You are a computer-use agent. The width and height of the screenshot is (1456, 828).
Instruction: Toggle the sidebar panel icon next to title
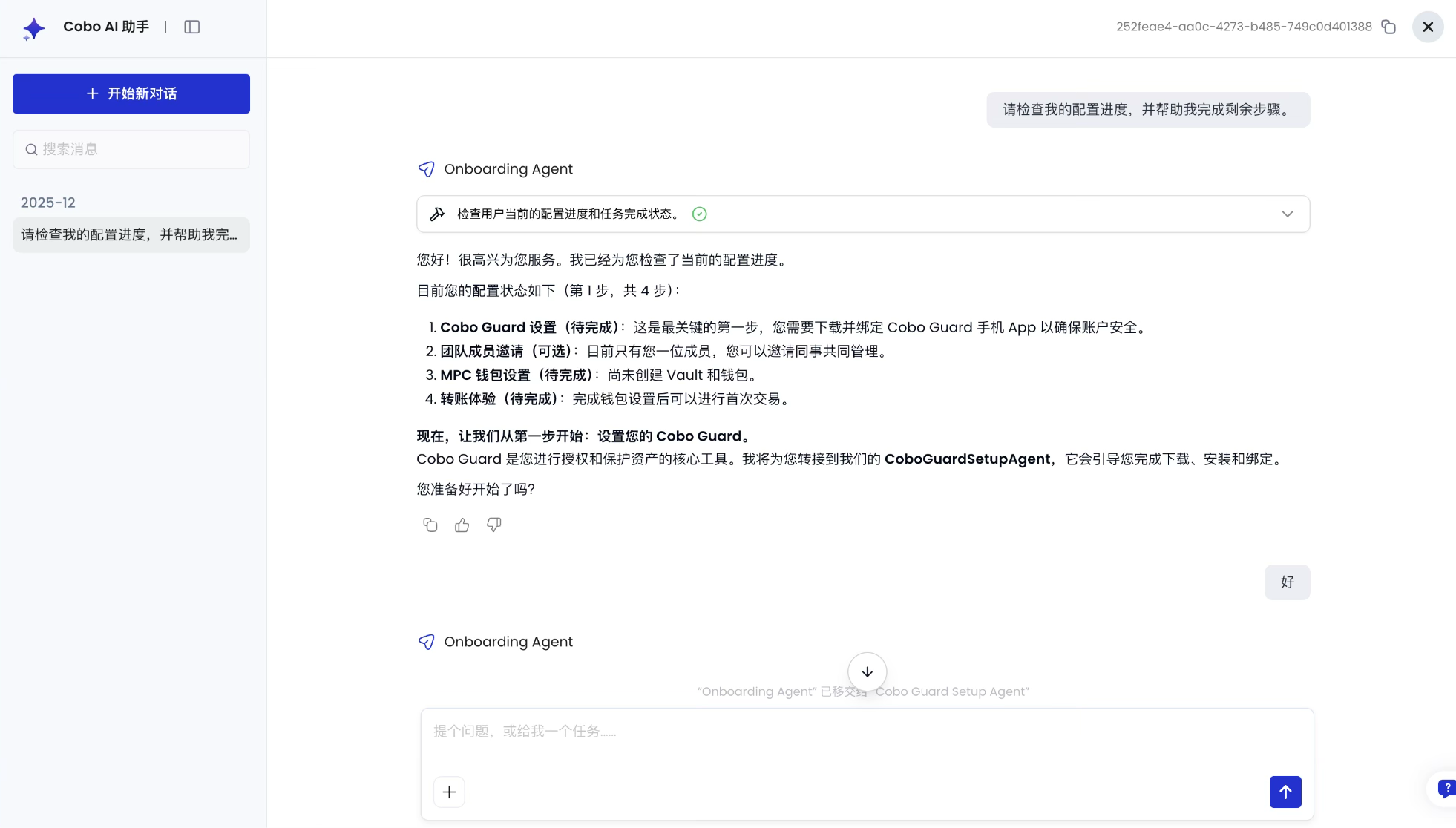192,27
